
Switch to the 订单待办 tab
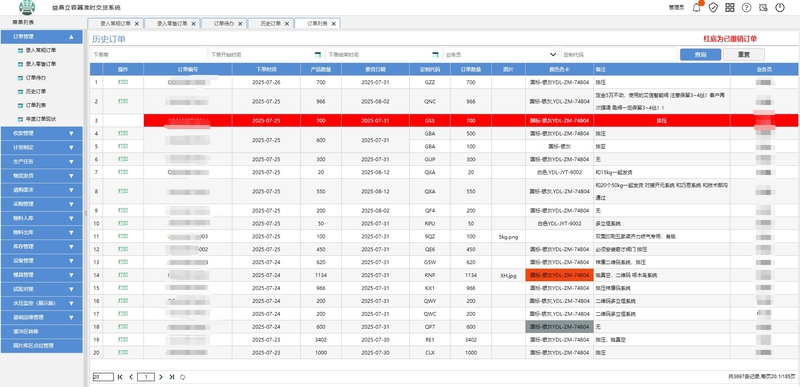click(x=223, y=23)
